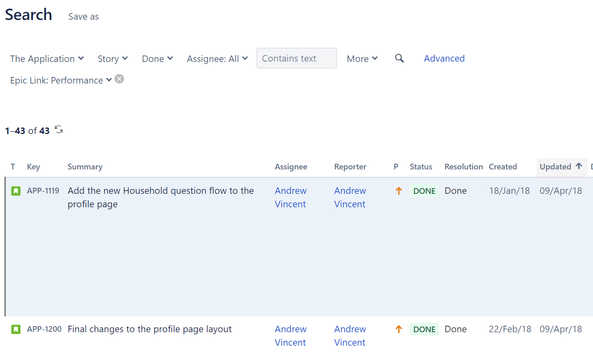Refresh the search results count
Image resolution: width=593 pixels, height=360 pixels.
coord(59,130)
